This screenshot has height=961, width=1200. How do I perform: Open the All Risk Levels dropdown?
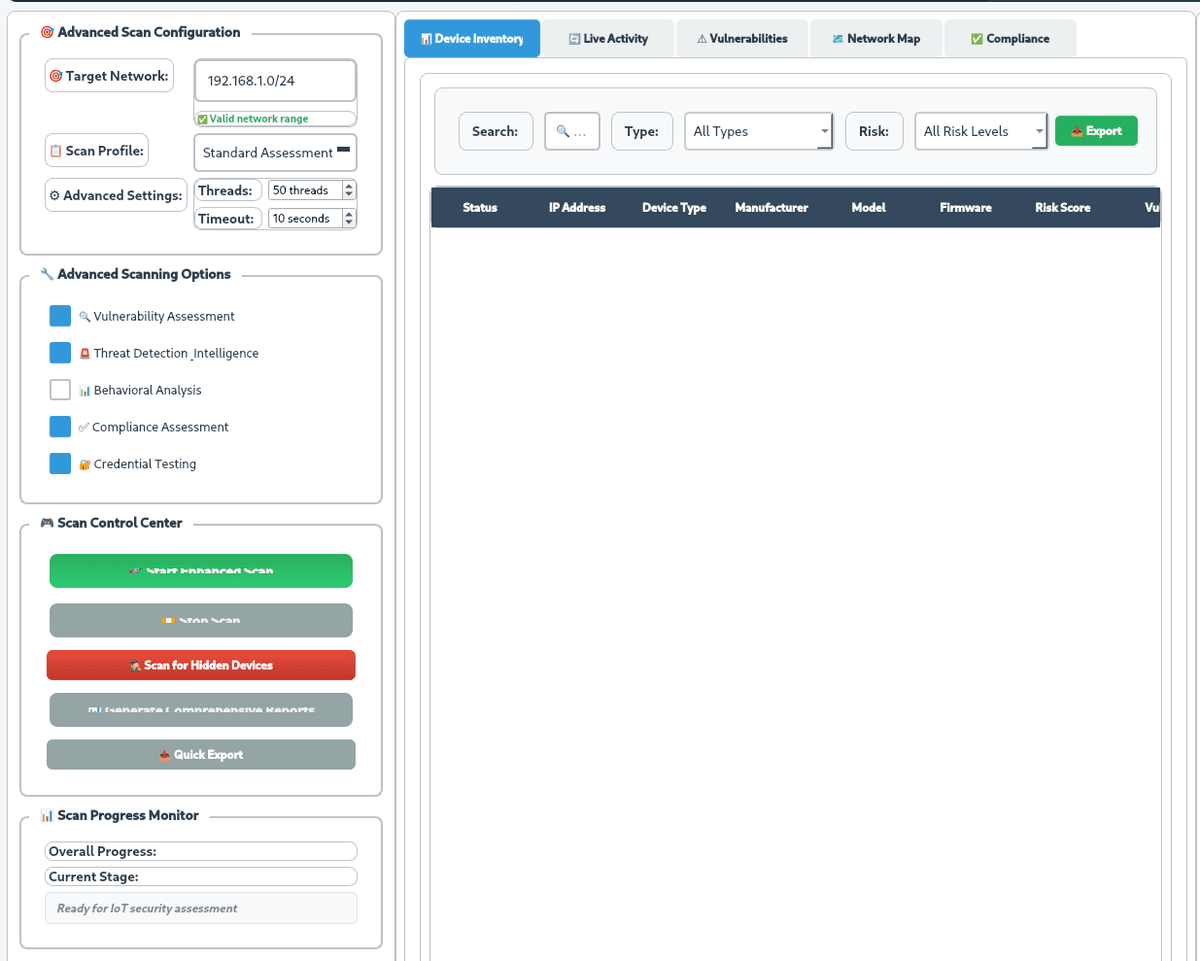[x=980, y=130]
